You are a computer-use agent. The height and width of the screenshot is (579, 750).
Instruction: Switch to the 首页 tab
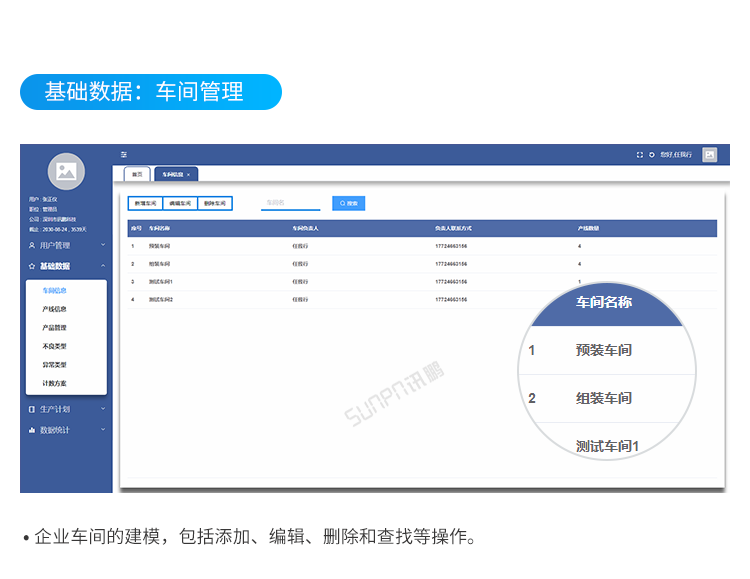tap(137, 174)
